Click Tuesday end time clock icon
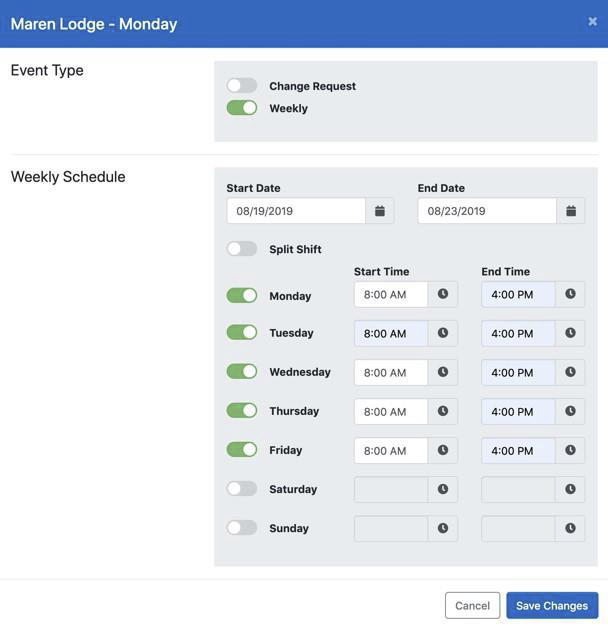The height and width of the screenshot is (629, 608). 570,333
